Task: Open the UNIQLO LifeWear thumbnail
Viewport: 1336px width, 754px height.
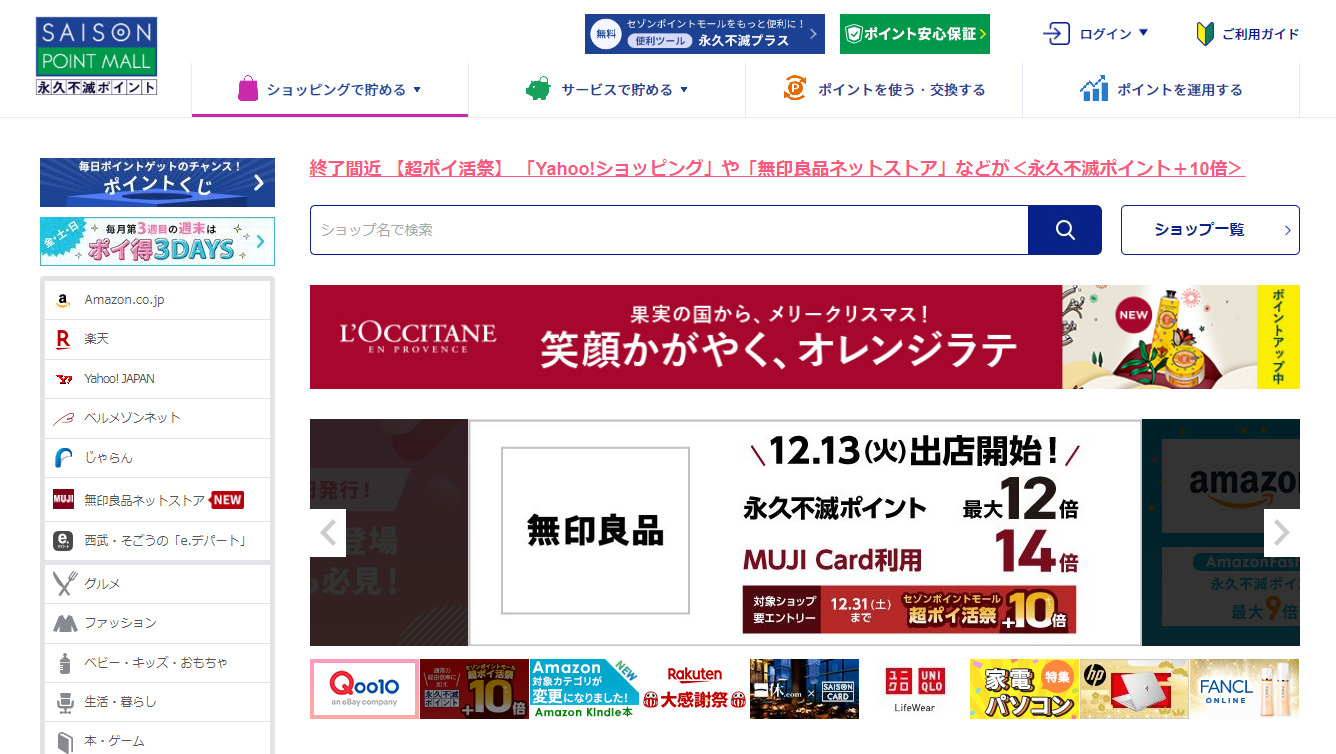Action: tap(914, 689)
